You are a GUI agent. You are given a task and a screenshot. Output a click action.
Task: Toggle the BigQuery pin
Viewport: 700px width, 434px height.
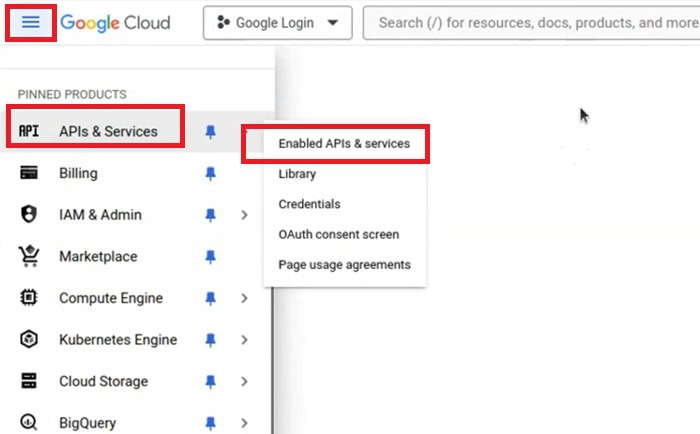[210, 423]
